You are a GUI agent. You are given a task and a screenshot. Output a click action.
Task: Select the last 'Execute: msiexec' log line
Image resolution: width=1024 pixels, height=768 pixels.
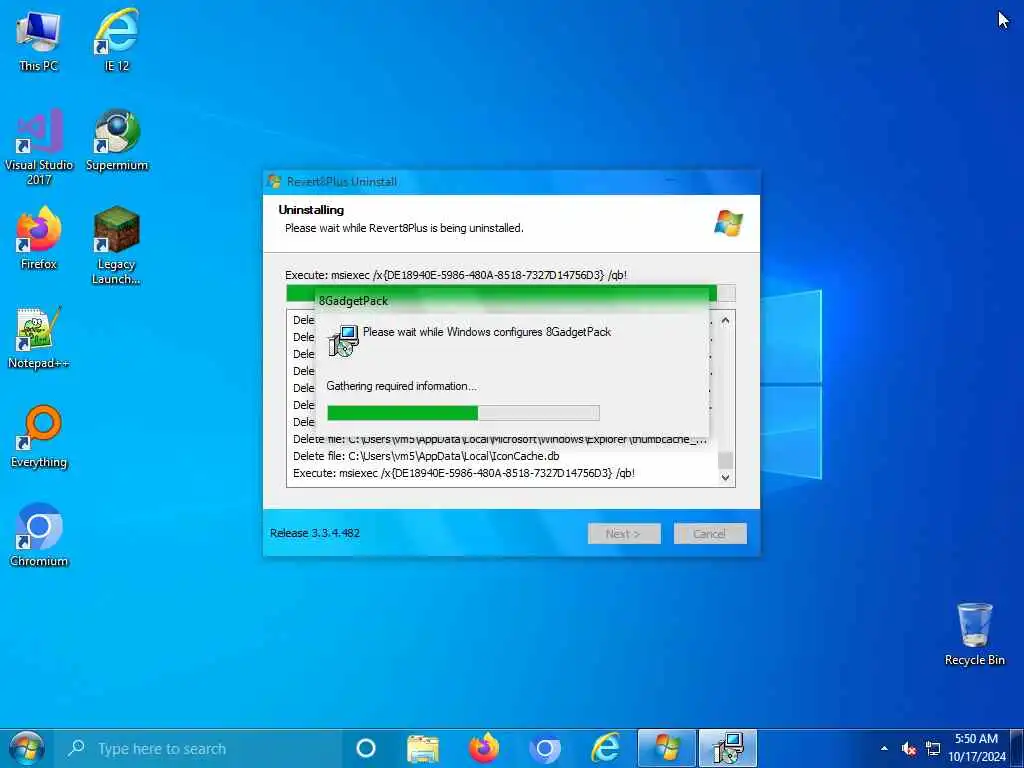[464, 473]
